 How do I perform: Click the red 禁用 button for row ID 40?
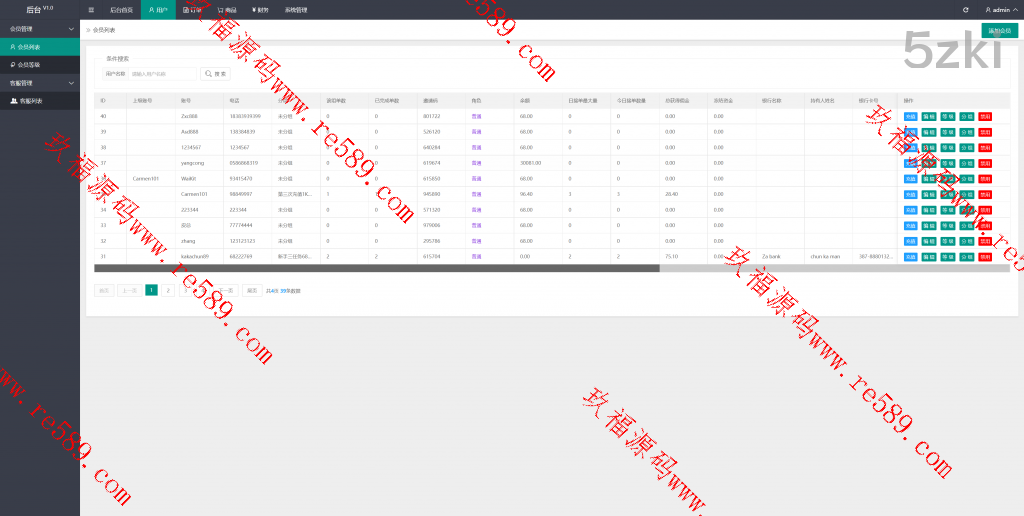pos(985,117)
